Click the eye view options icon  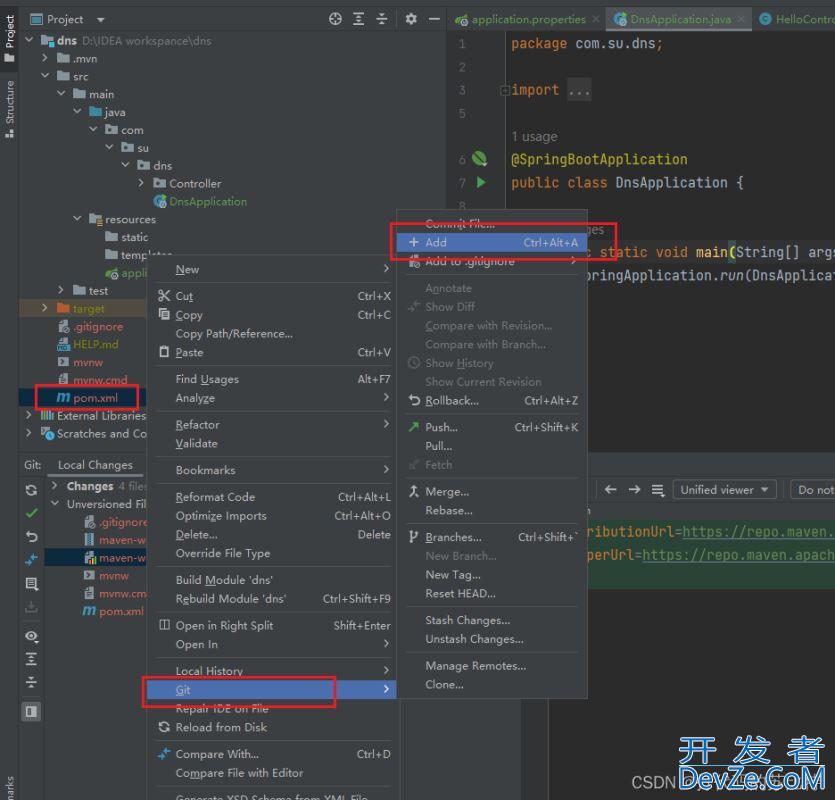pyautogui.click(x=31, y=636)
